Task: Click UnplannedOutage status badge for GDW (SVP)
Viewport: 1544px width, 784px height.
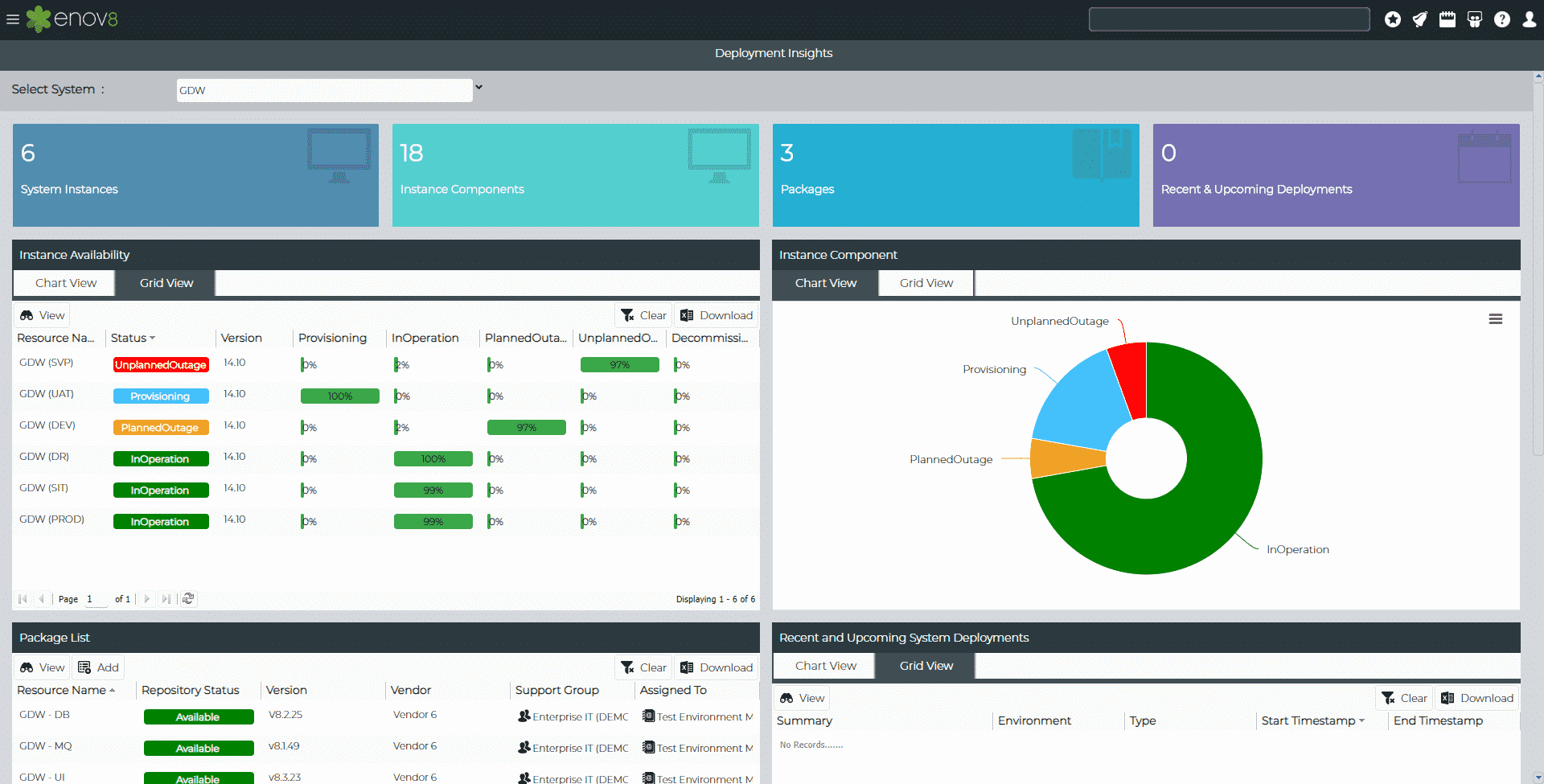Action: pos(161,364)
